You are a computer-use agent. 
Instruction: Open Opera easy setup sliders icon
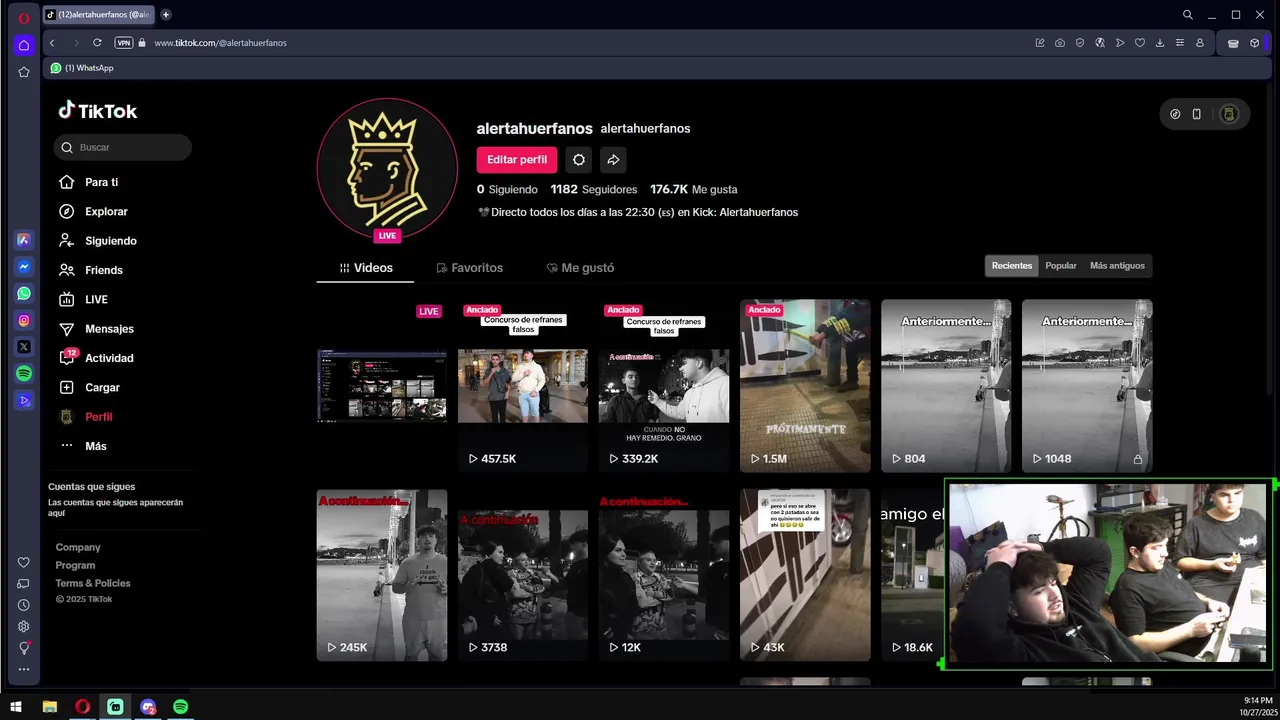point(1180,43)
